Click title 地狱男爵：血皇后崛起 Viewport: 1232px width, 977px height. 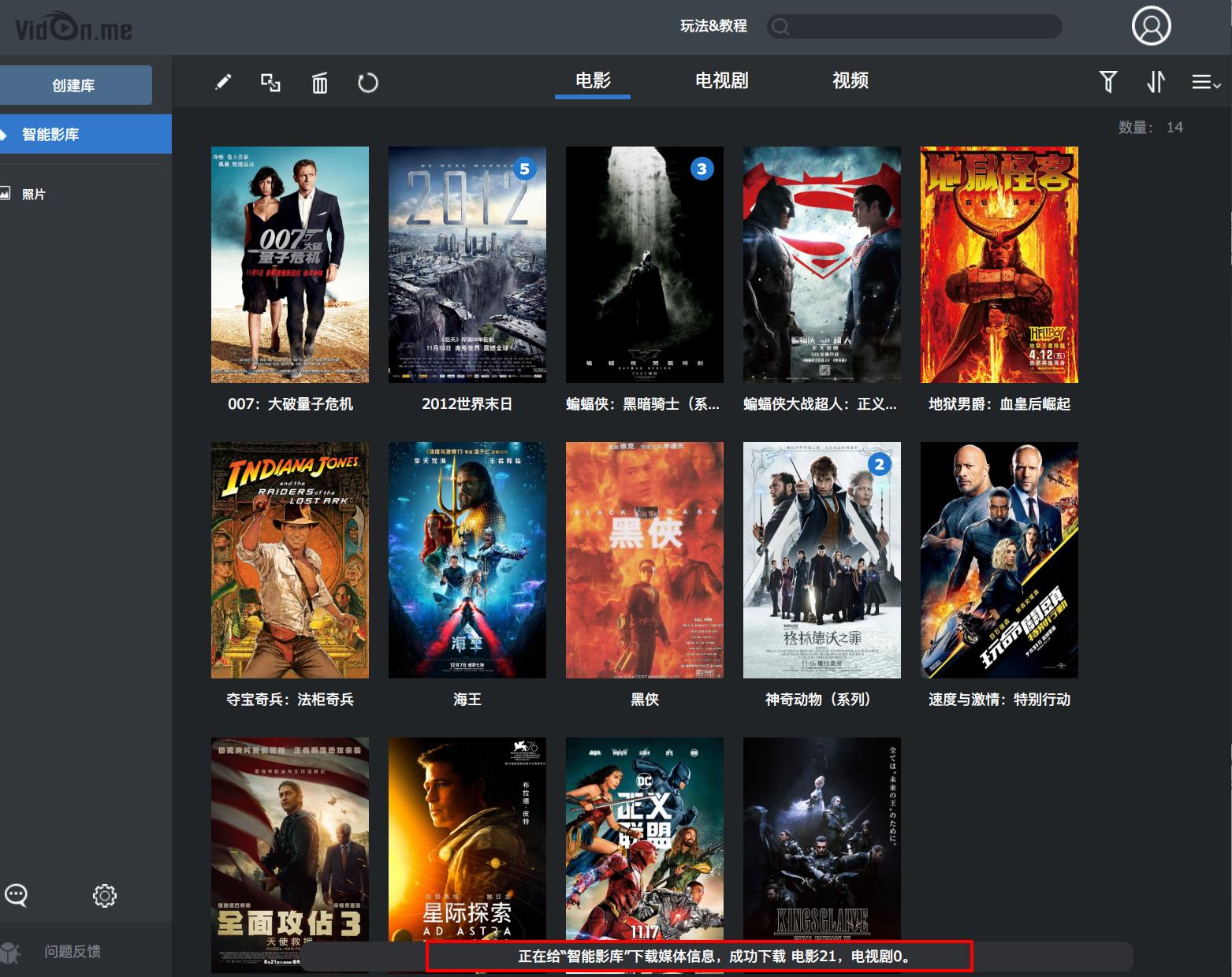pyautogui.click(x=999, y=404)
